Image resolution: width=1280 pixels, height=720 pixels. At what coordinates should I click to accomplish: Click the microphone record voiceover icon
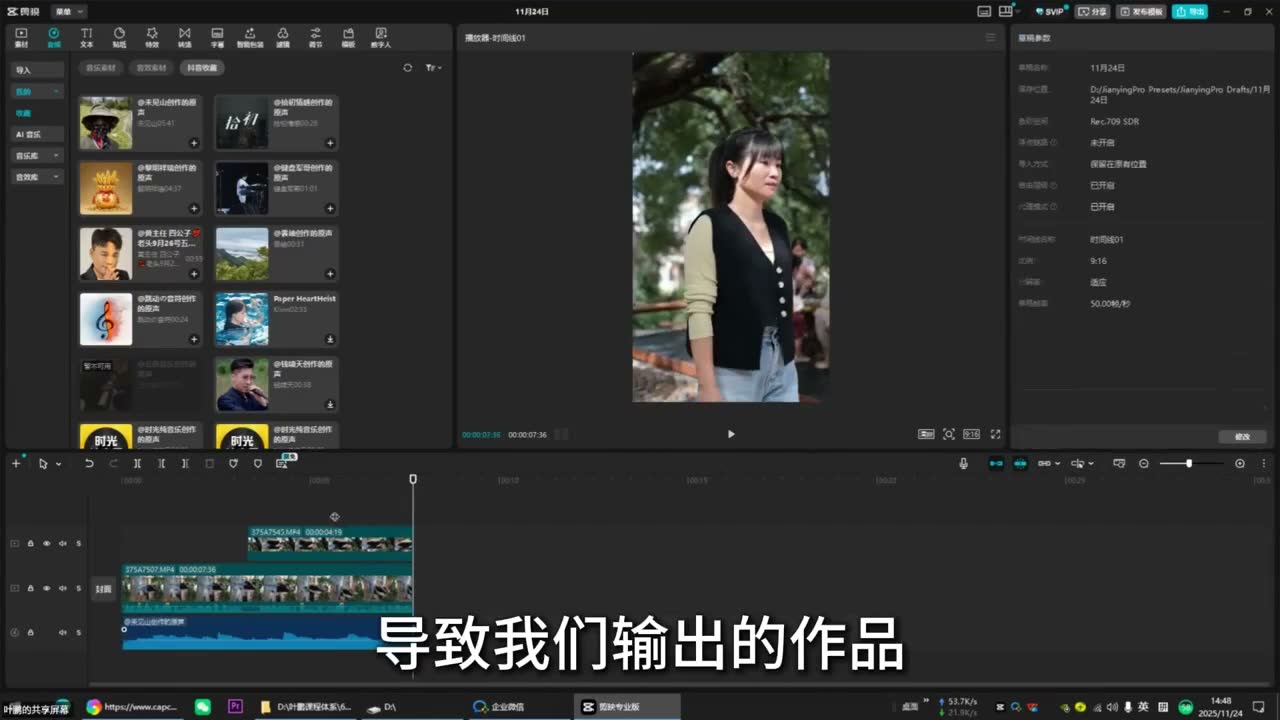[x=963, y=463]
